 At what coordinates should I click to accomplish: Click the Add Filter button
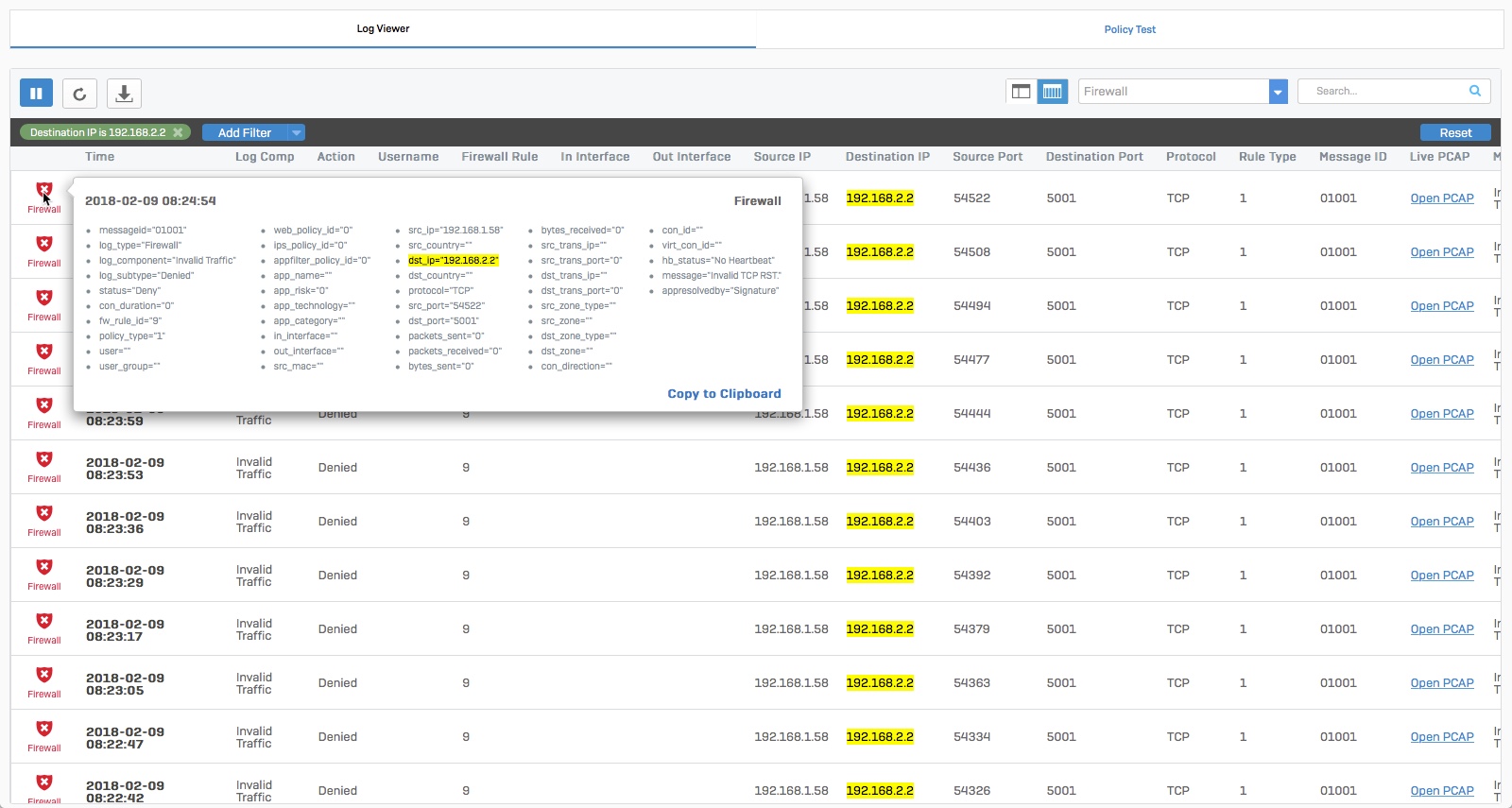click(x=244, y=133)
